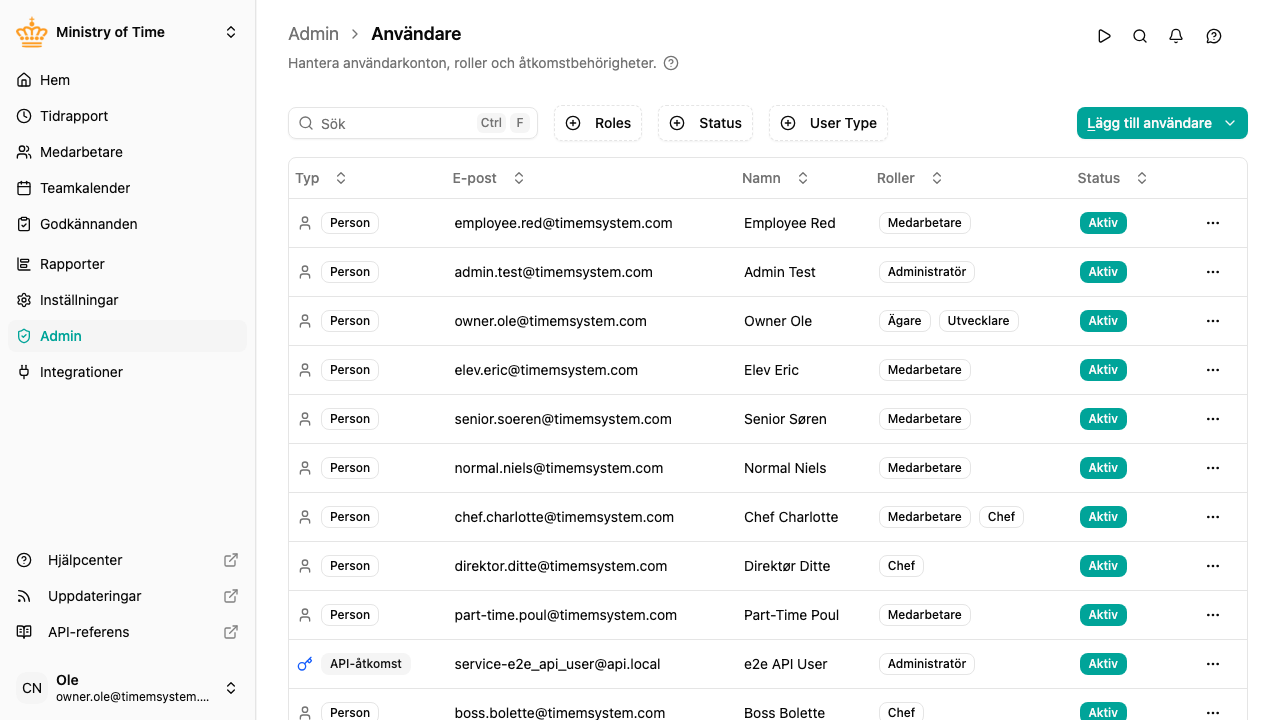Click the name Normal Niels
1280x720 pixels.
[785, 468]
